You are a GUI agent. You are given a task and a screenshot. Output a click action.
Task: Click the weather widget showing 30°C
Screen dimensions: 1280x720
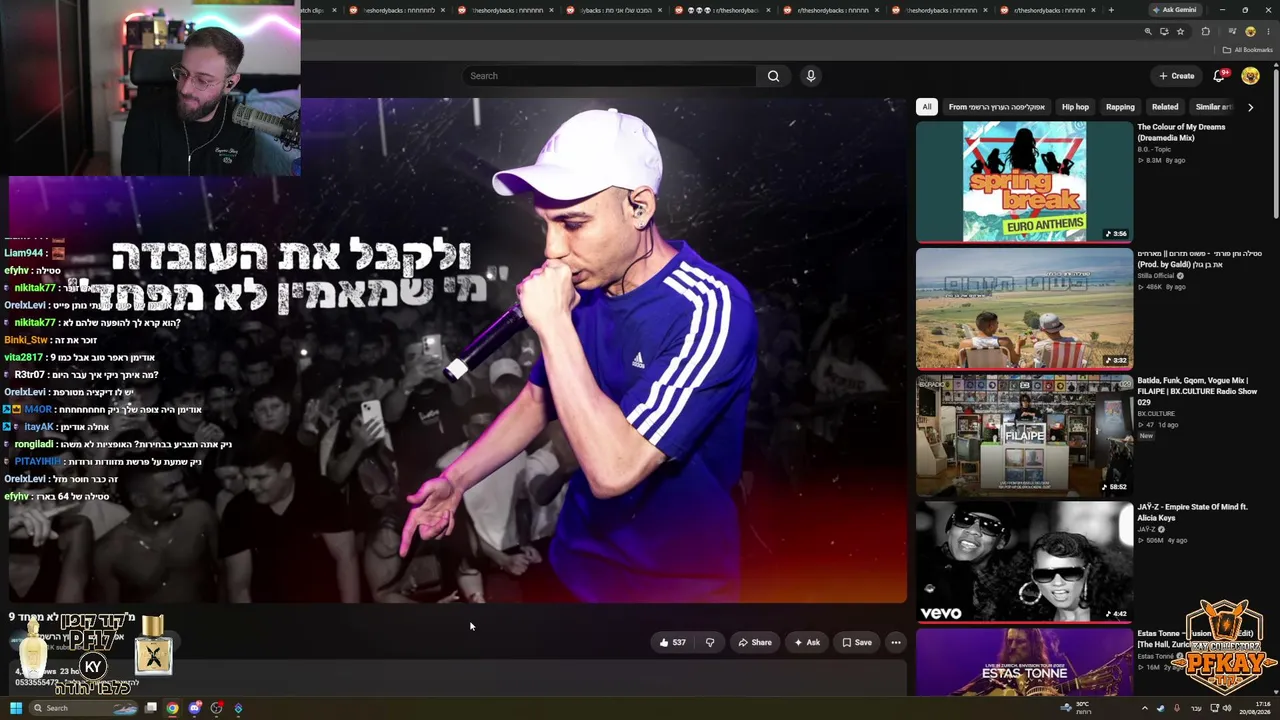pyautogui.click(x=1076, y=708)
